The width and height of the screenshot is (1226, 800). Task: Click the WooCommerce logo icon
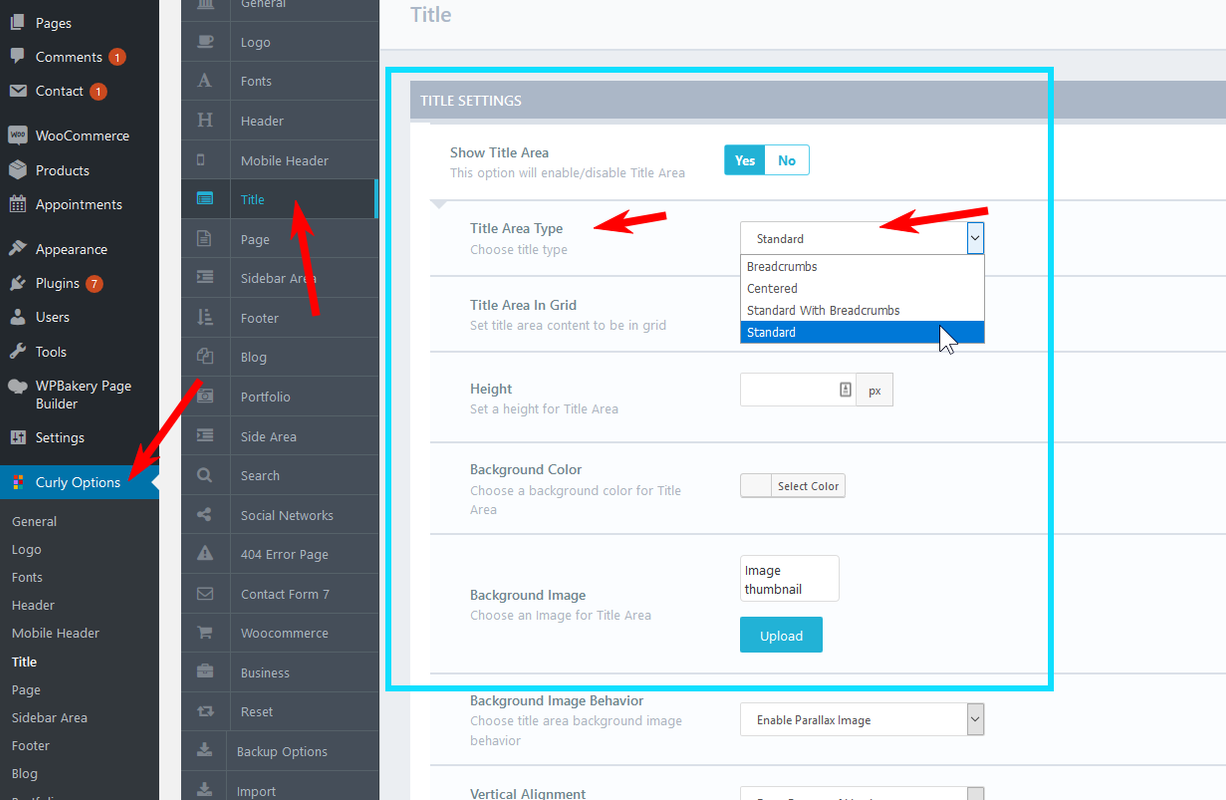17,135
